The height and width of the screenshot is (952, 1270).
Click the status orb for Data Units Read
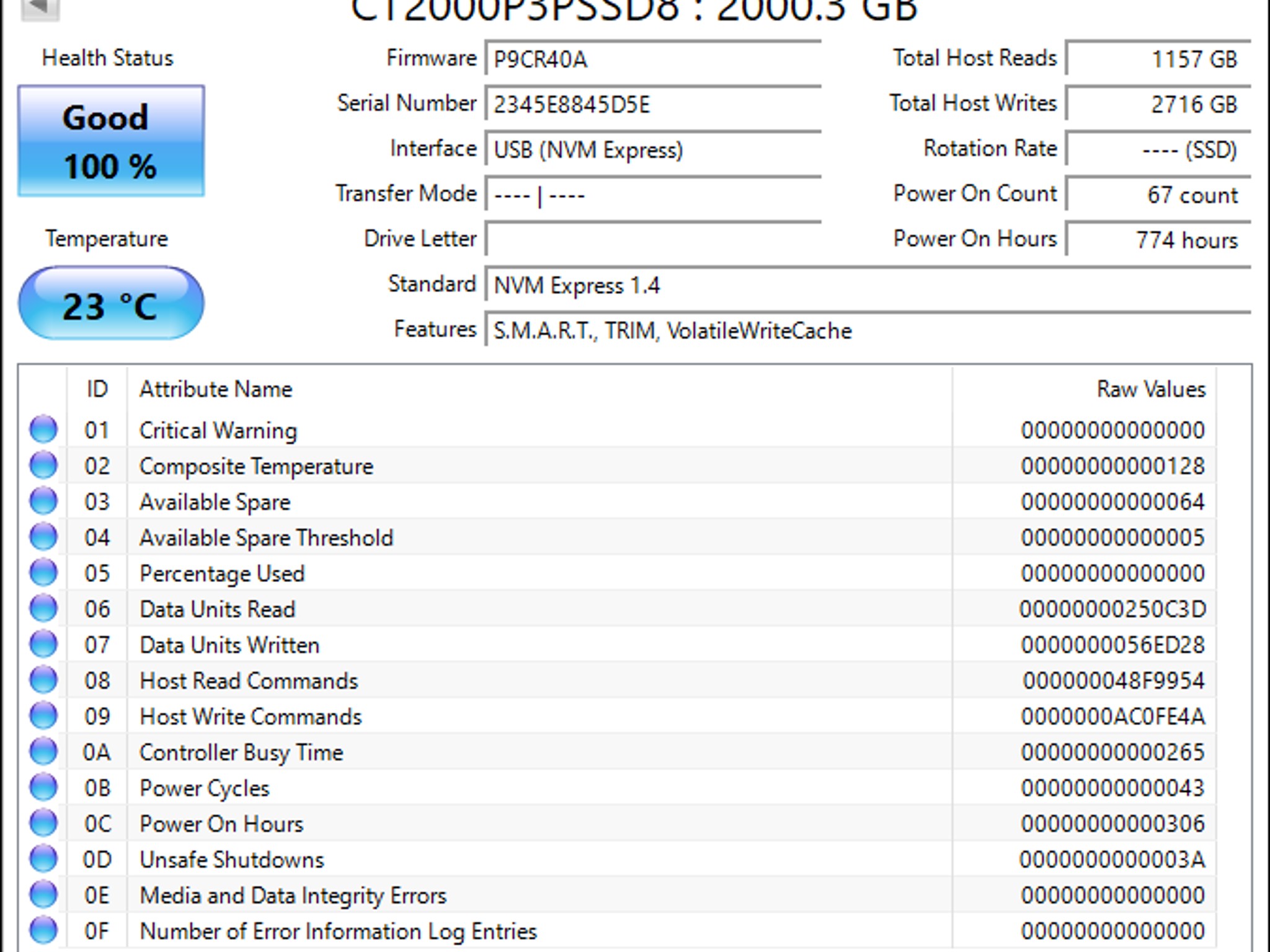(43, 608)
